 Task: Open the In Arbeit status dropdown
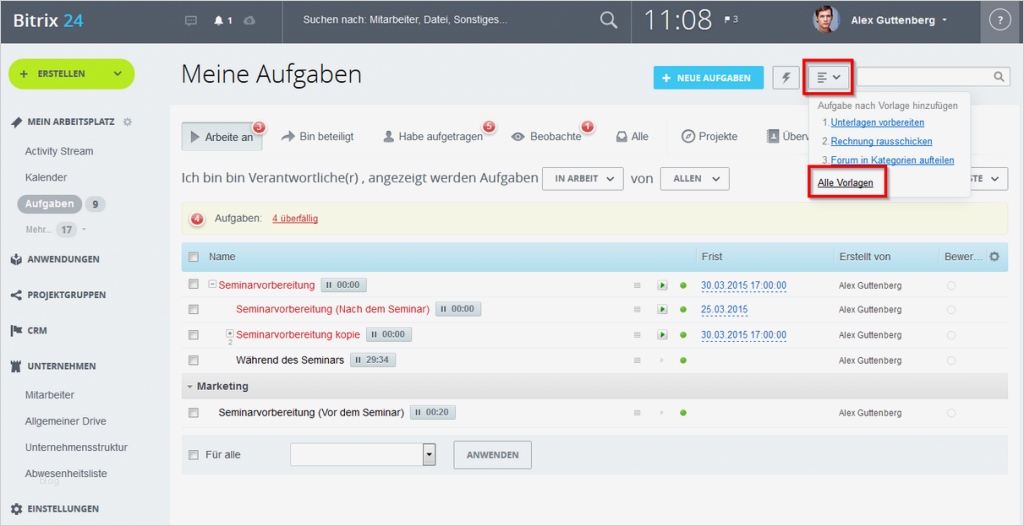tap(583, 178)
